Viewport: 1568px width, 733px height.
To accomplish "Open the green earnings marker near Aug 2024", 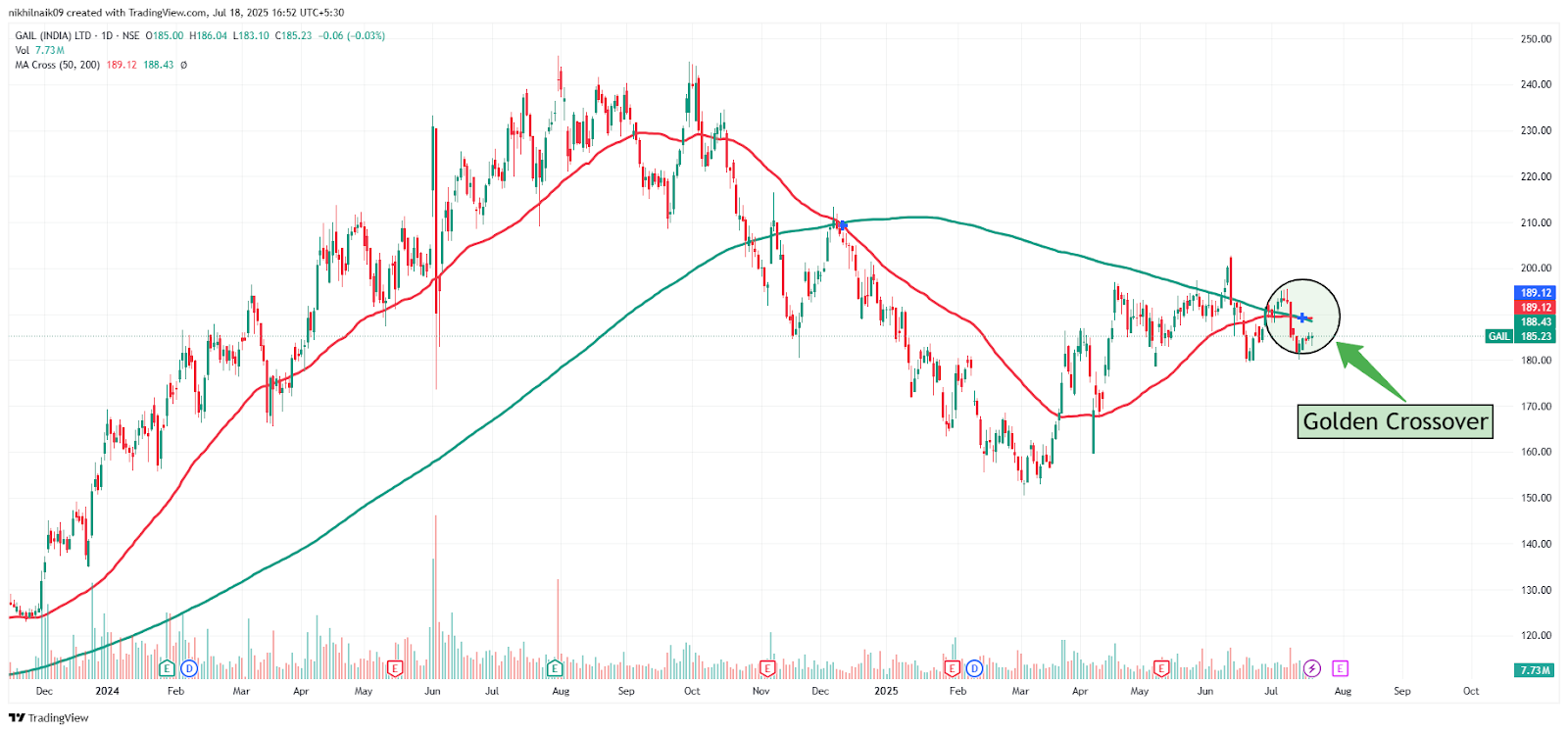I will 555,668.
